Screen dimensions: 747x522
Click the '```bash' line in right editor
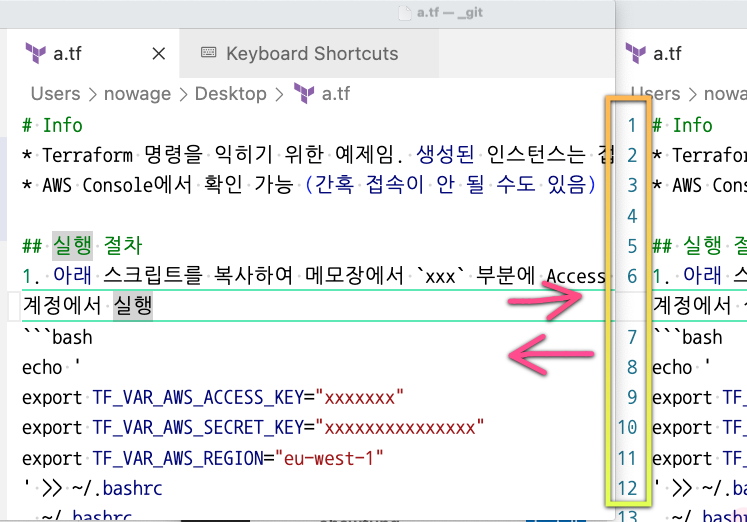[x=687, y=337]
